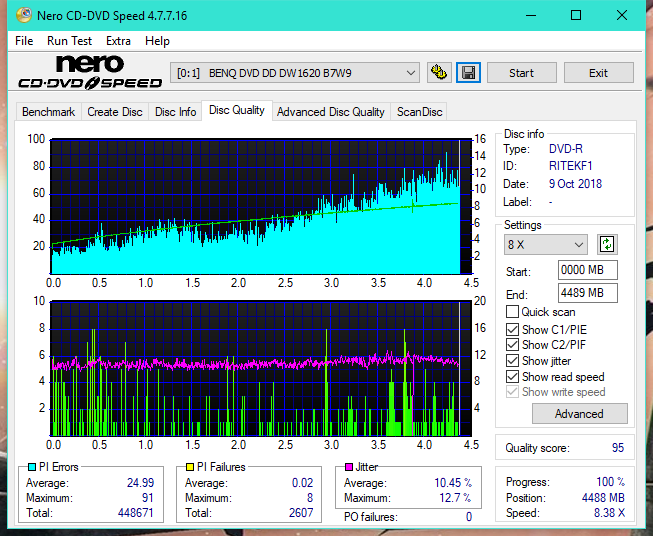Select the Disc Quality tab
The height and width of the screenshot is (536, 653).
237,110
